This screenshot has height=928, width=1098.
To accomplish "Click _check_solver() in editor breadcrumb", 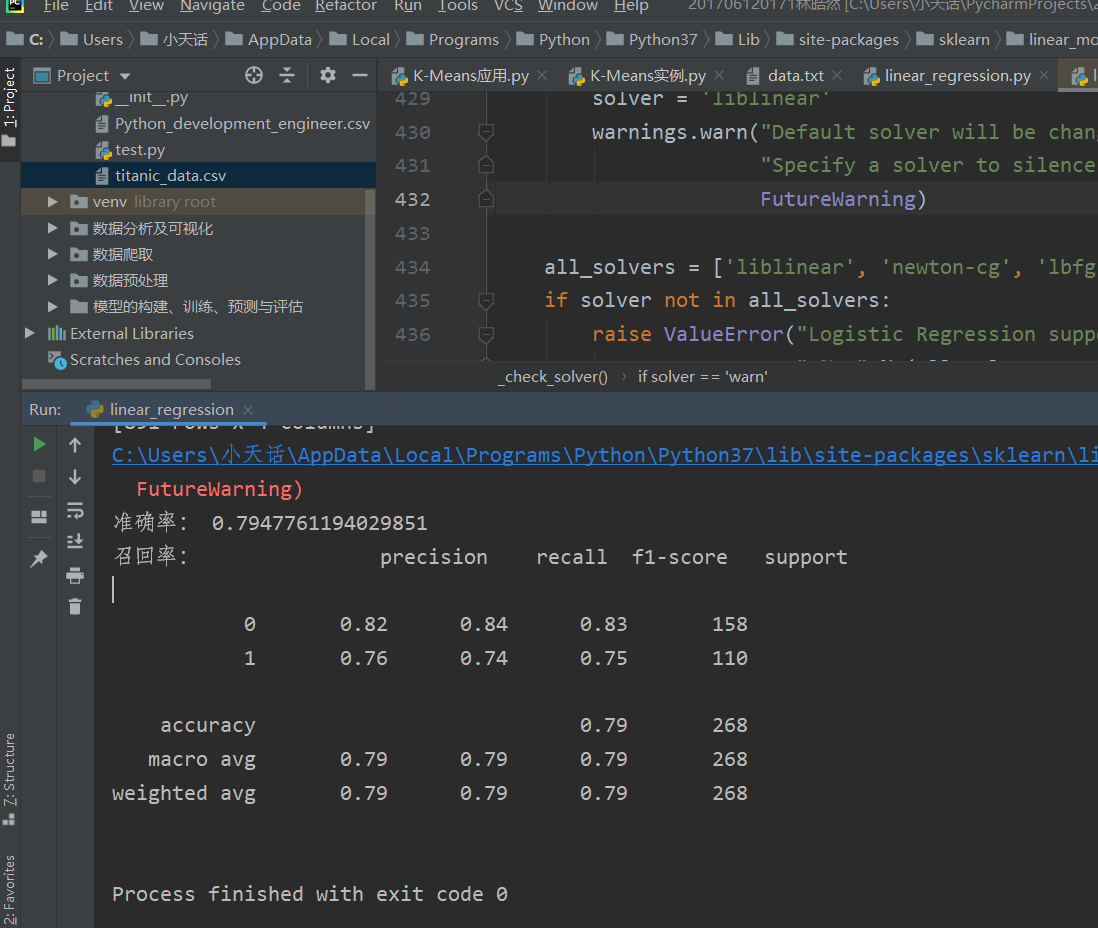I will pos(553,377).
